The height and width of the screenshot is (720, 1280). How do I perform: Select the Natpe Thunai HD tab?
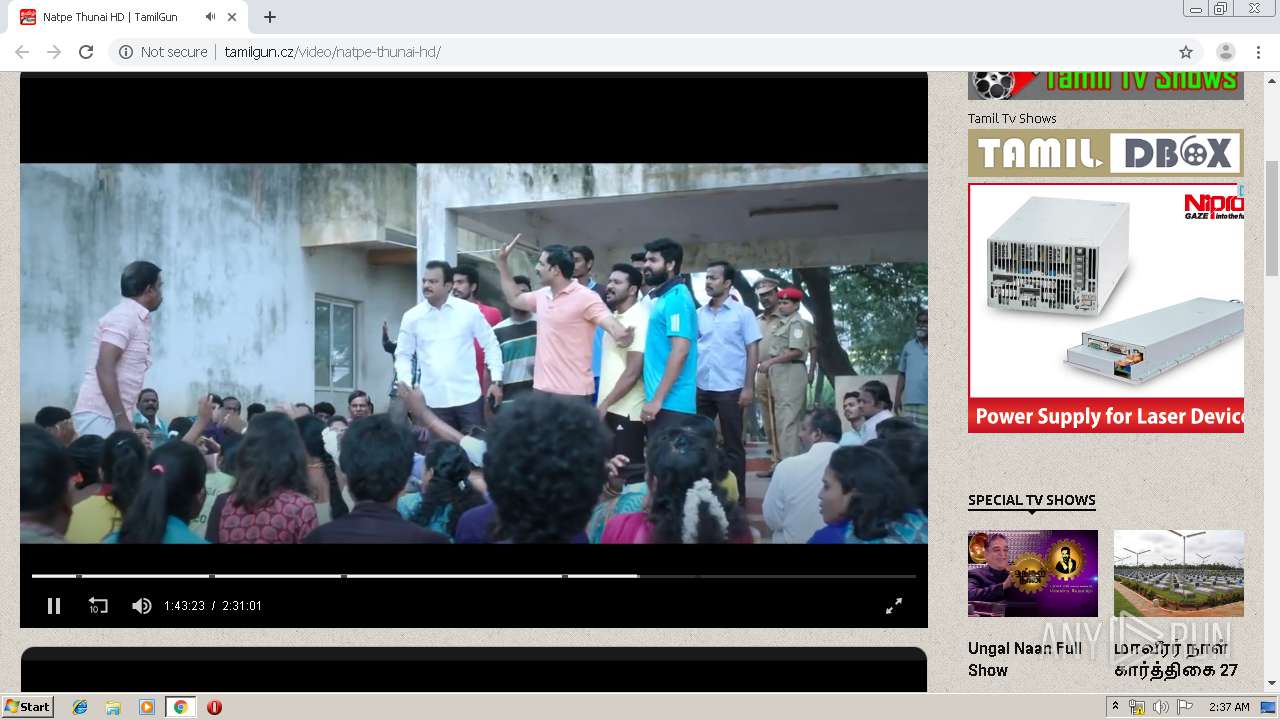coord(128,17)
